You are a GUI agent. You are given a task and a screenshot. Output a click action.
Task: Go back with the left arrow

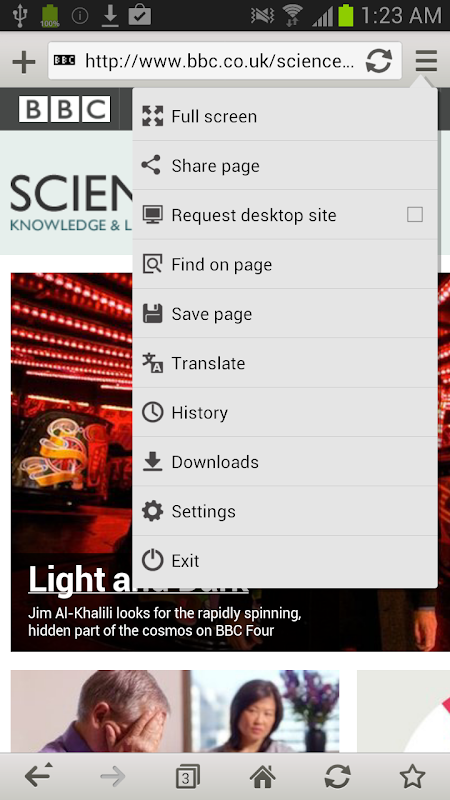coord(38,777)
